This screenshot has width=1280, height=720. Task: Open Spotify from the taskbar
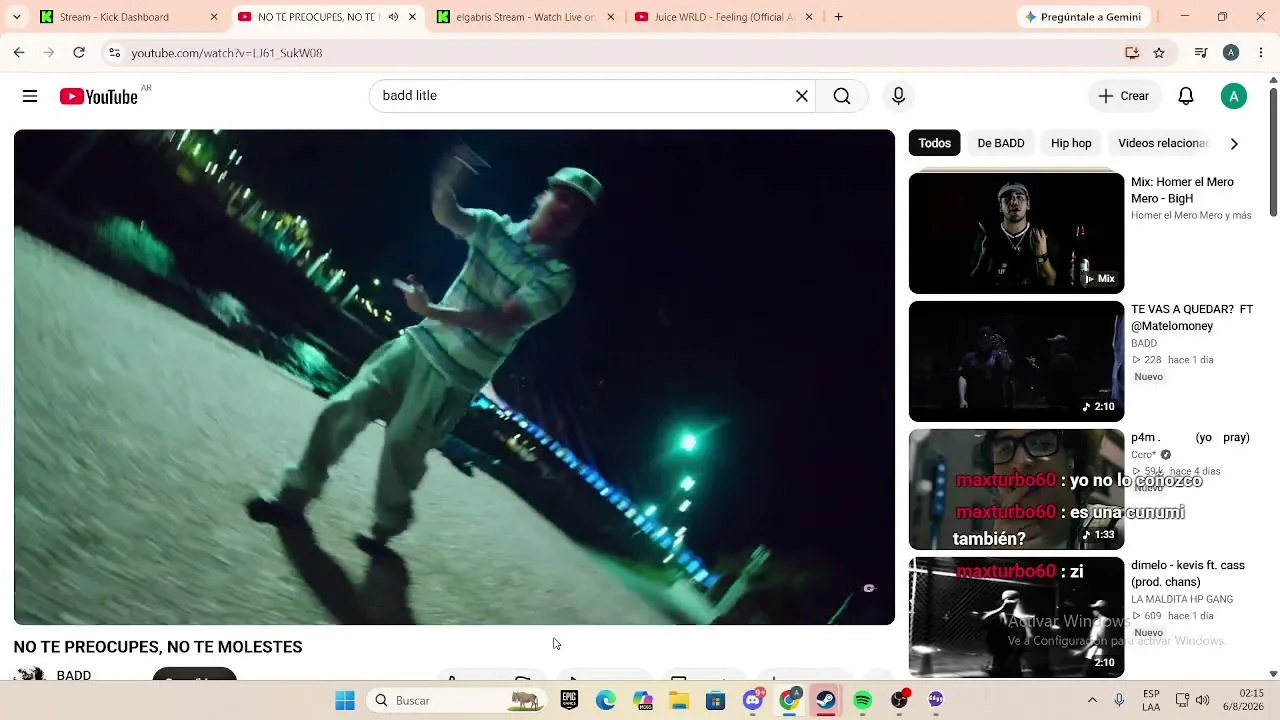click(863, 700)
